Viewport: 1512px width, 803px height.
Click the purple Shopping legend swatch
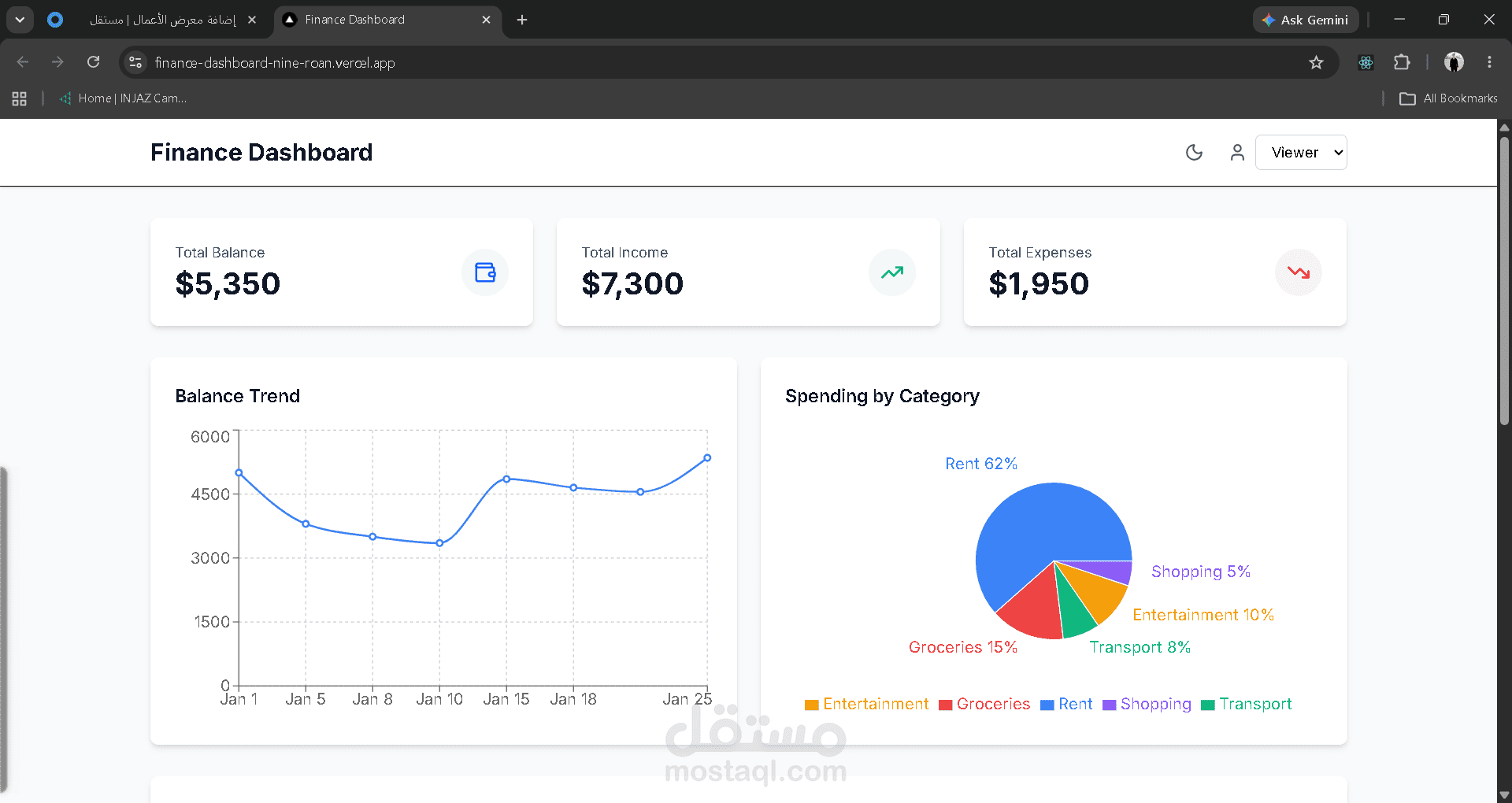[1110, 705]
